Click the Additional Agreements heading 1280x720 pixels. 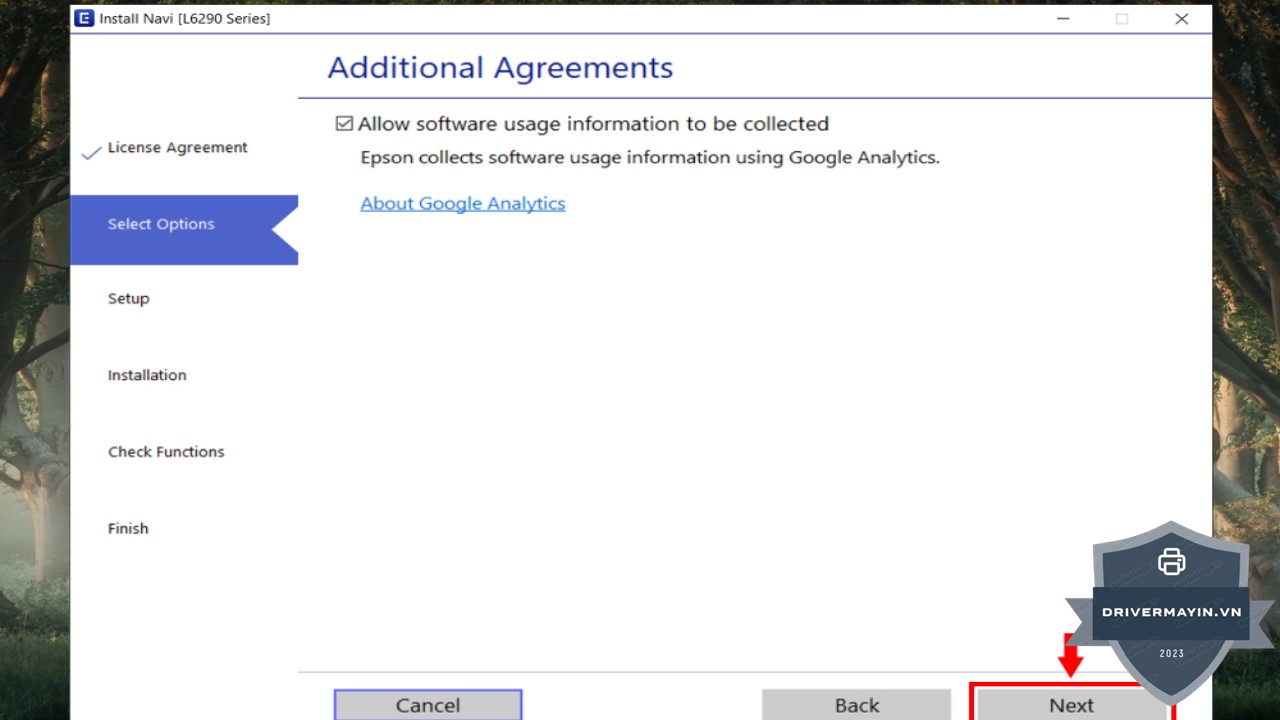click(500, 68)
